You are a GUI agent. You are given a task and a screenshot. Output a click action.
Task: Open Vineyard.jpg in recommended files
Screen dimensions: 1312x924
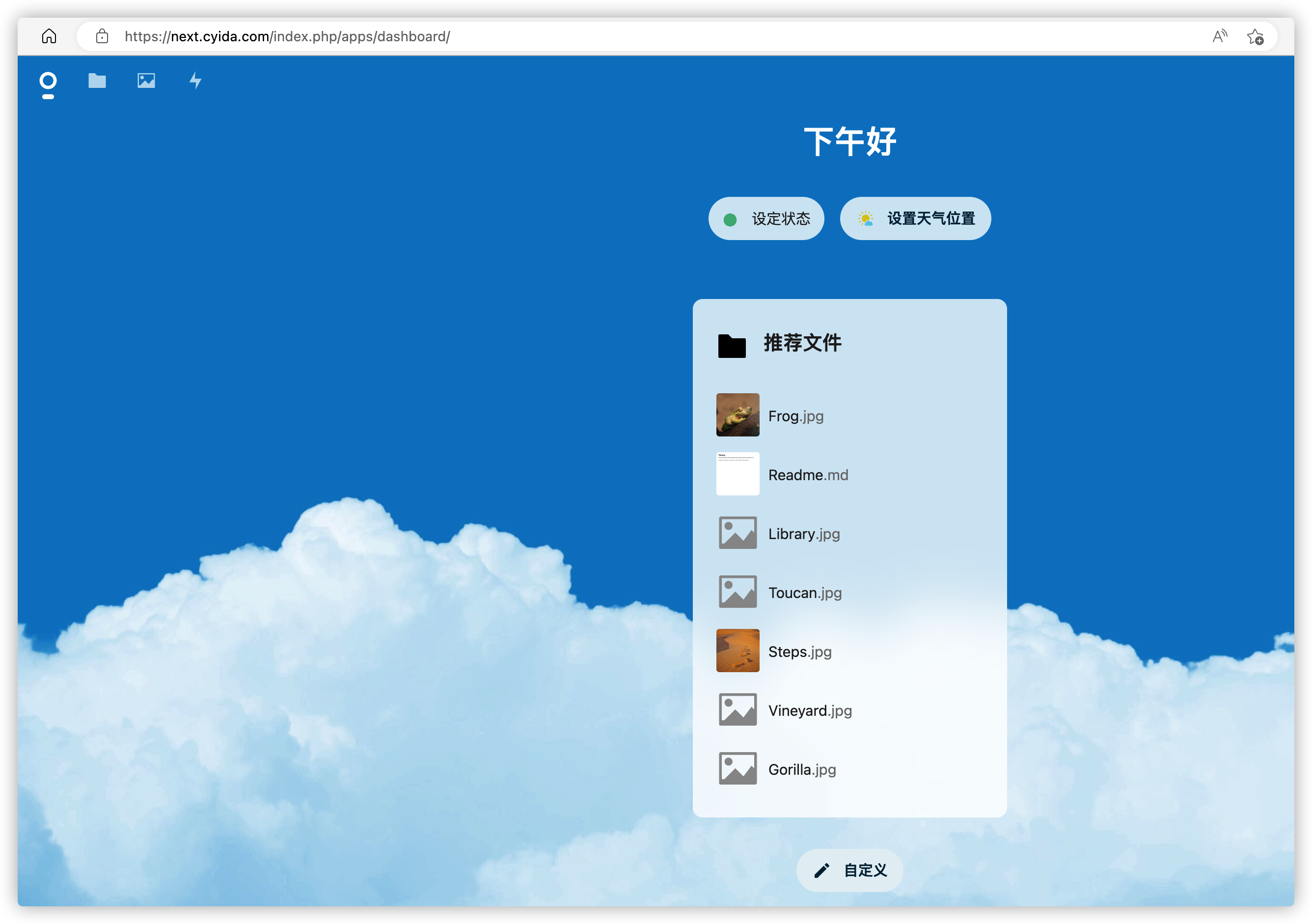pyautogui.click(x=809, y=710)
